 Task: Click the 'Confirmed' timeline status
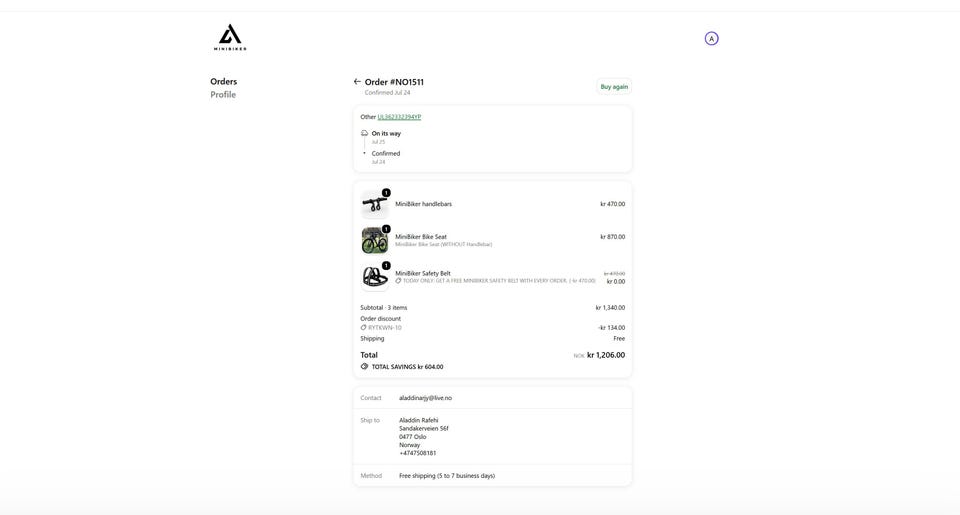pyautogui.click(x=386, y=154)
